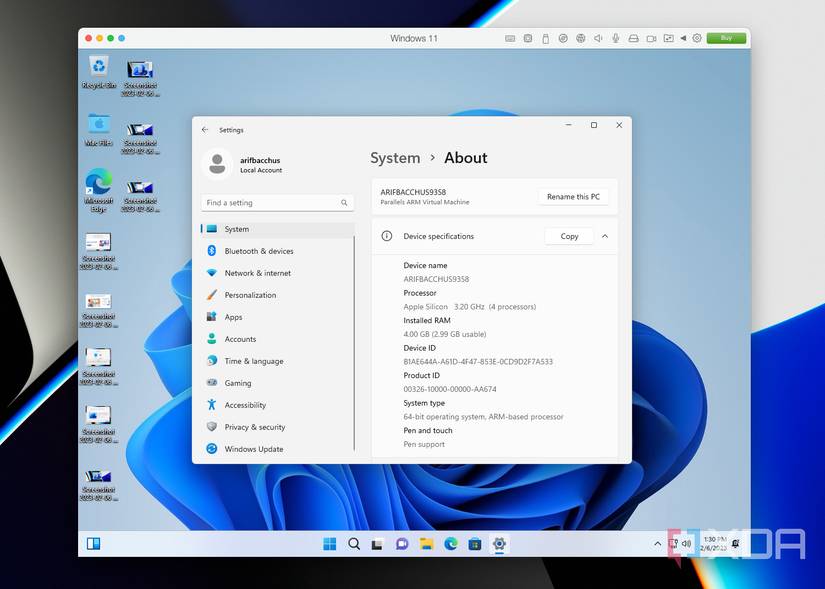
Task: Go to Windows Update settings page
Action: [253, 449]
